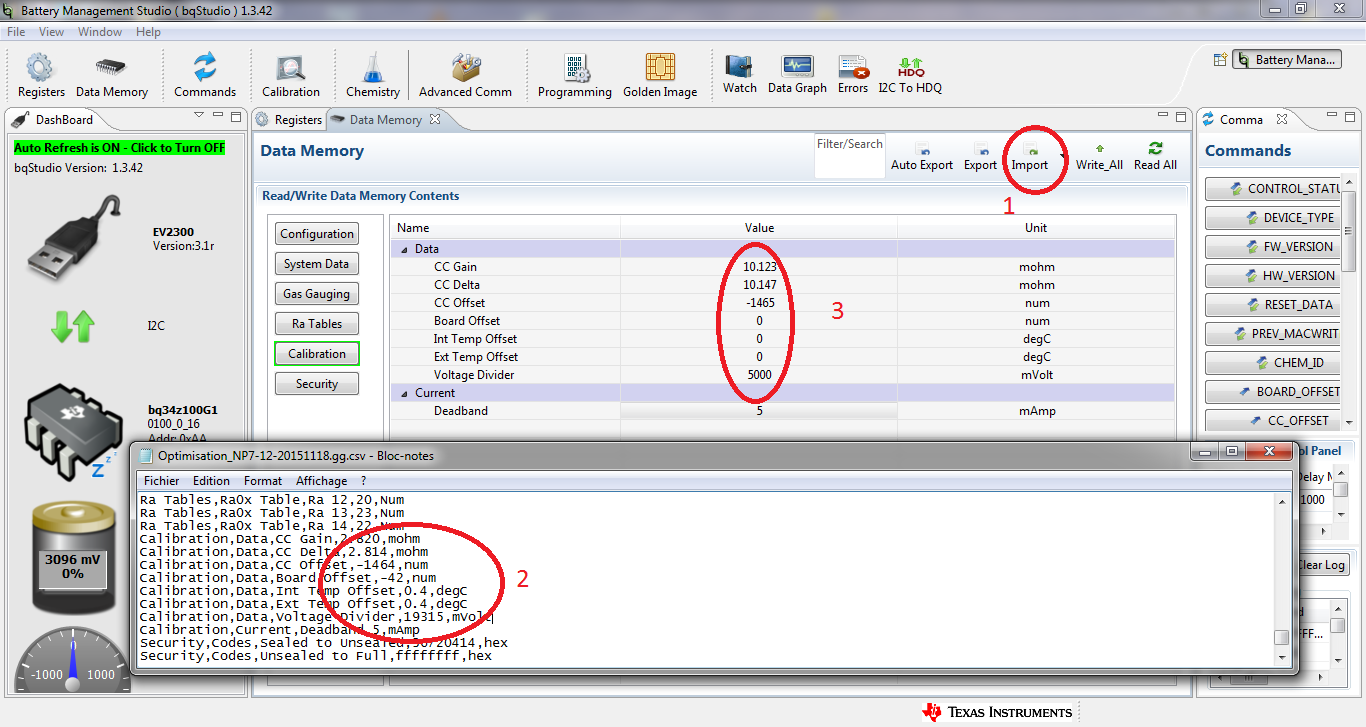
Task: Open Fichier menu in Bloc-notes
Action: (161, 481)
